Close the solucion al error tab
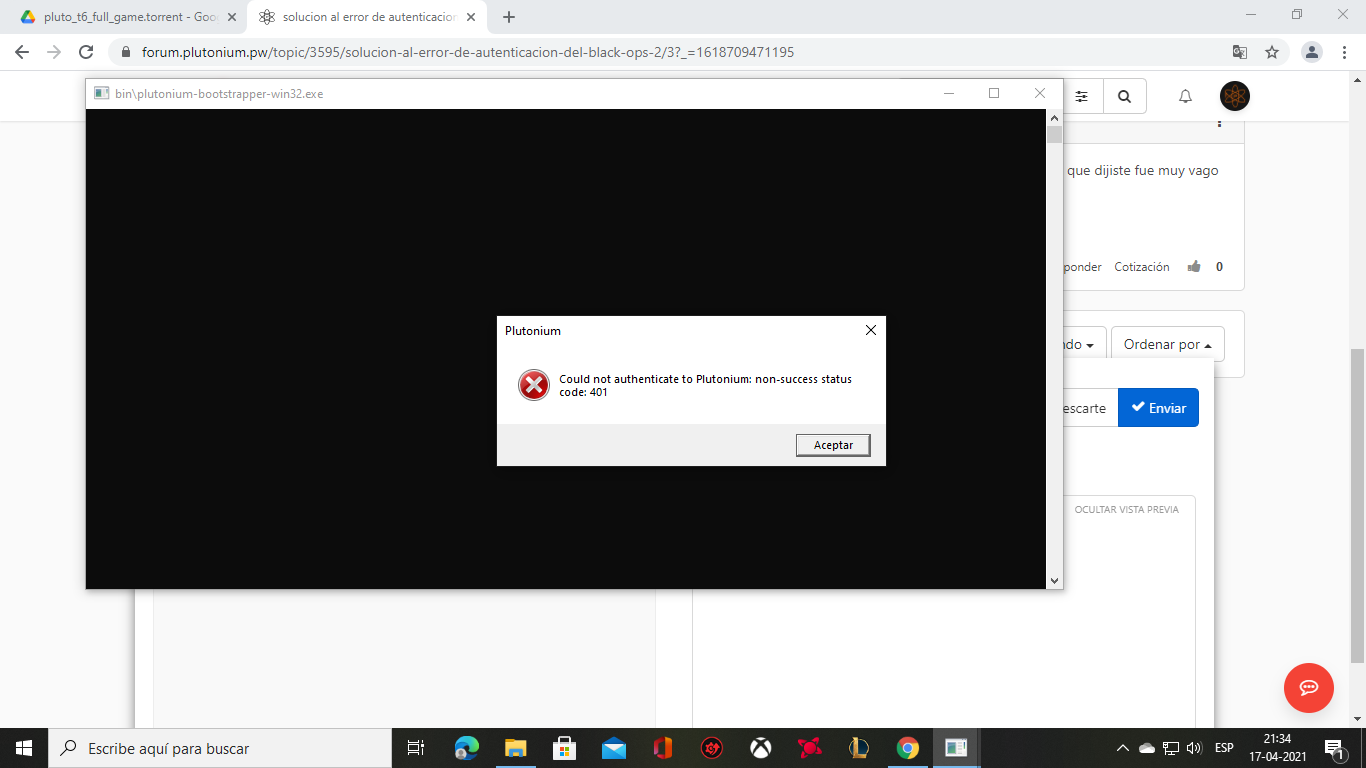This screenshot has height=768, width=1366. (x=470, y=17)
